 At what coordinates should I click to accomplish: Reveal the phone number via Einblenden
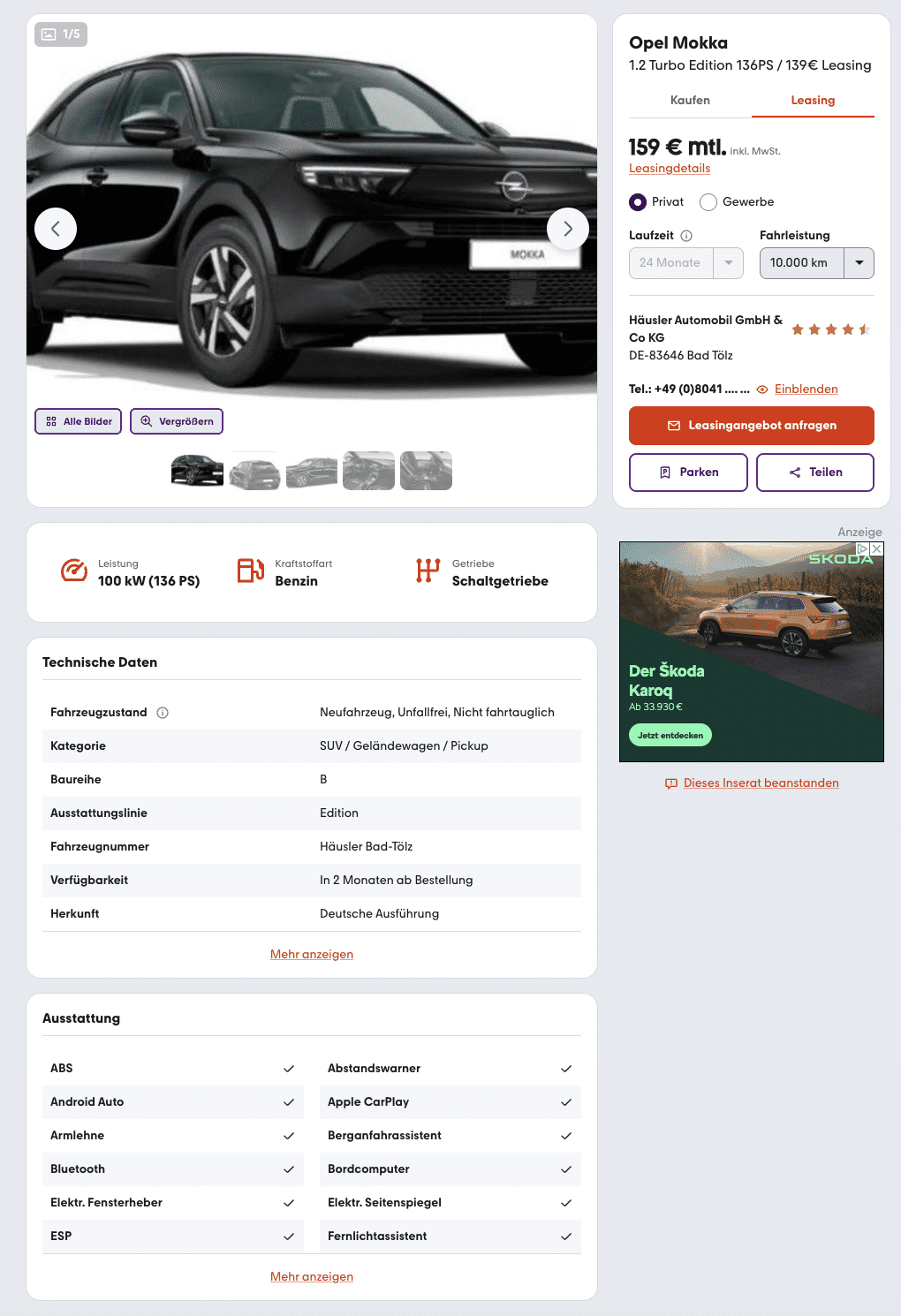pos(806,389)
